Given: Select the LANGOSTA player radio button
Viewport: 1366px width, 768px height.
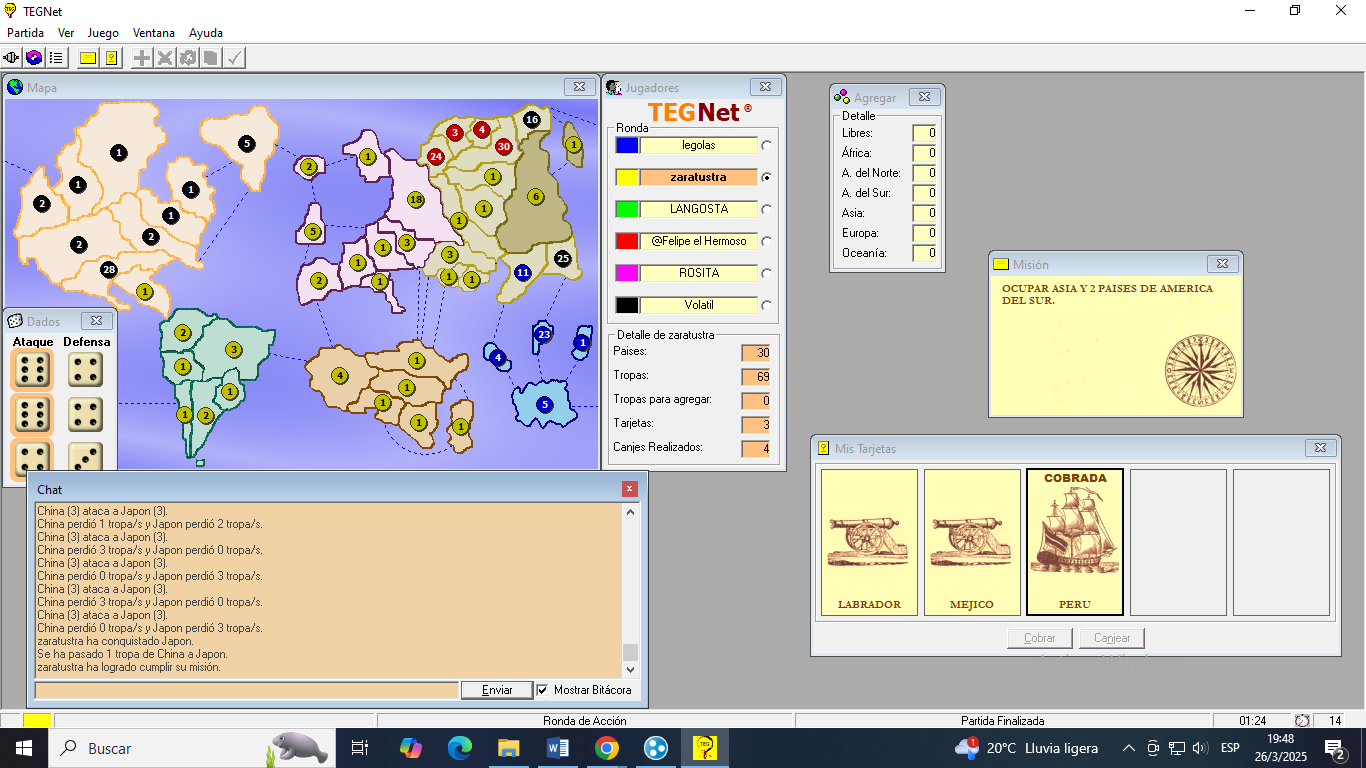Looking at the screenshot, I should 767,209.
